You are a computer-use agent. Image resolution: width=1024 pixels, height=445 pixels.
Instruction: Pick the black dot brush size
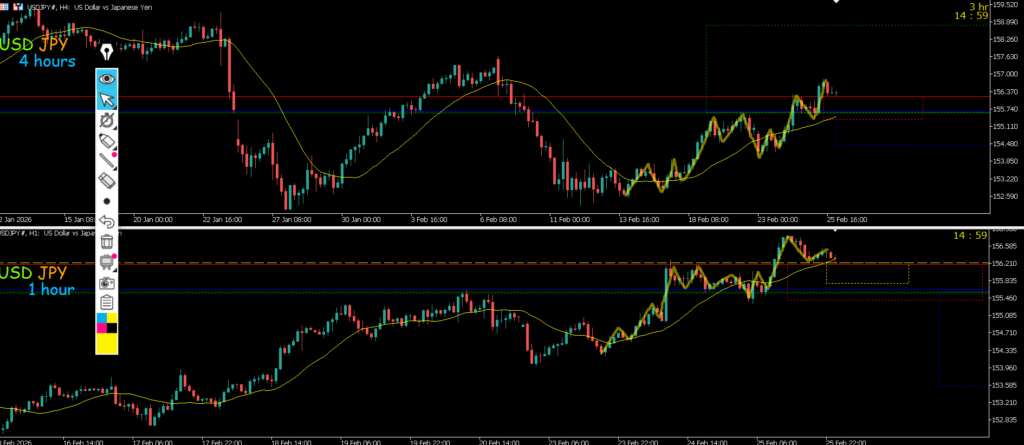click(x=107, y=201)
